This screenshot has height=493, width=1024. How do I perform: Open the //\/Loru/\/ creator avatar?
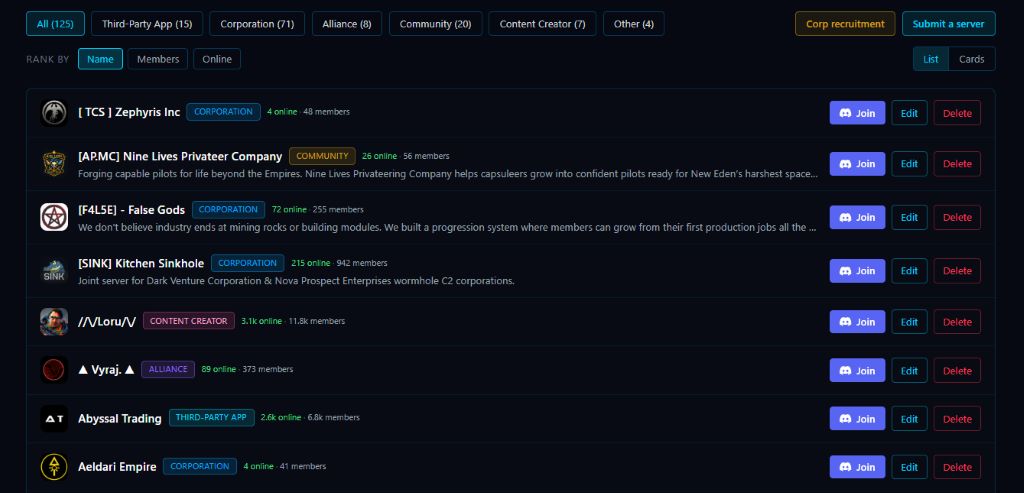pyautogui.click(x=54, y=322)
